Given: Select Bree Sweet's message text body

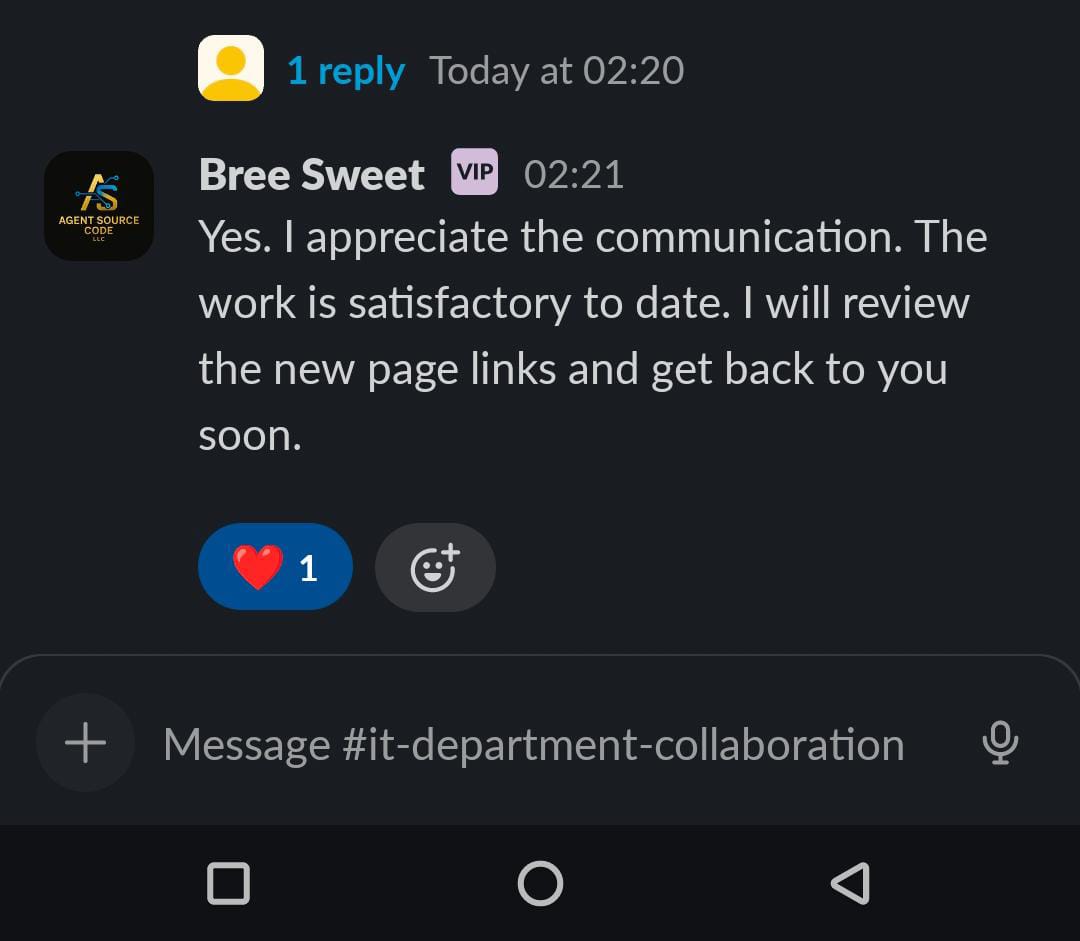Looking at the screenshot, I should [593, 335].
